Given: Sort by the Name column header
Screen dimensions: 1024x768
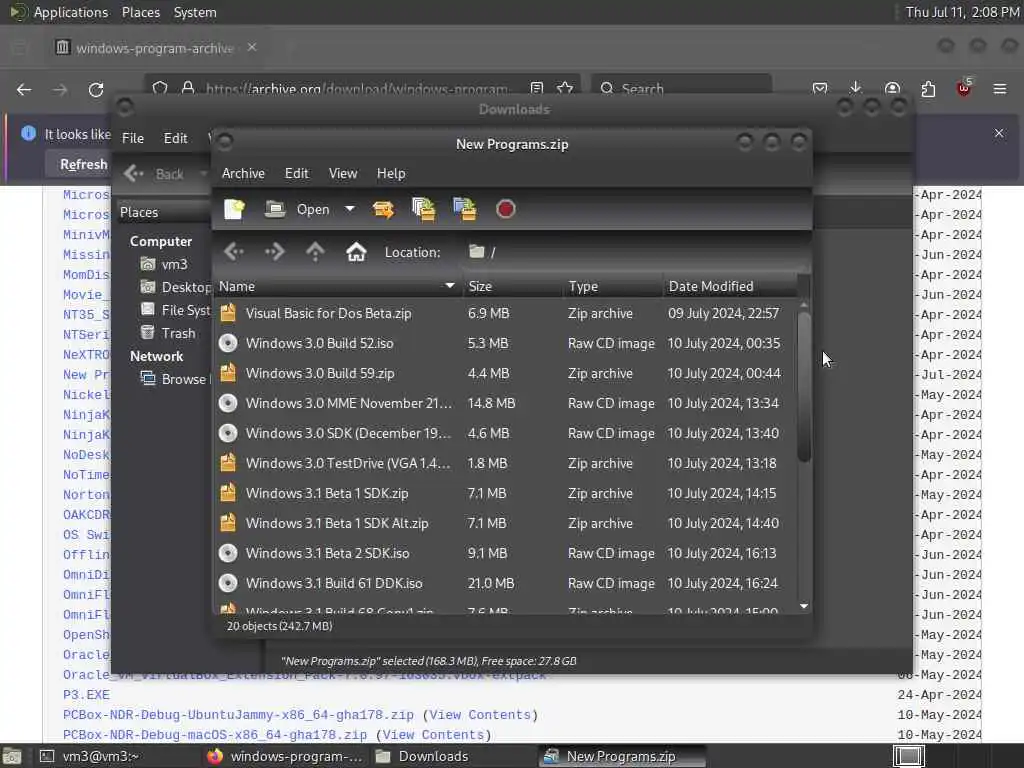Looking at the screenshot, I should tap(338, 286).
